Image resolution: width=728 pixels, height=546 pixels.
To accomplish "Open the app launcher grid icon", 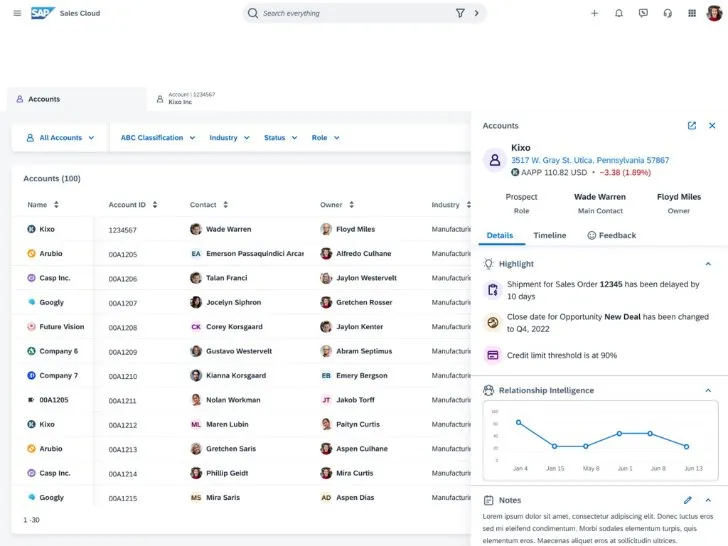I will 692,13.
